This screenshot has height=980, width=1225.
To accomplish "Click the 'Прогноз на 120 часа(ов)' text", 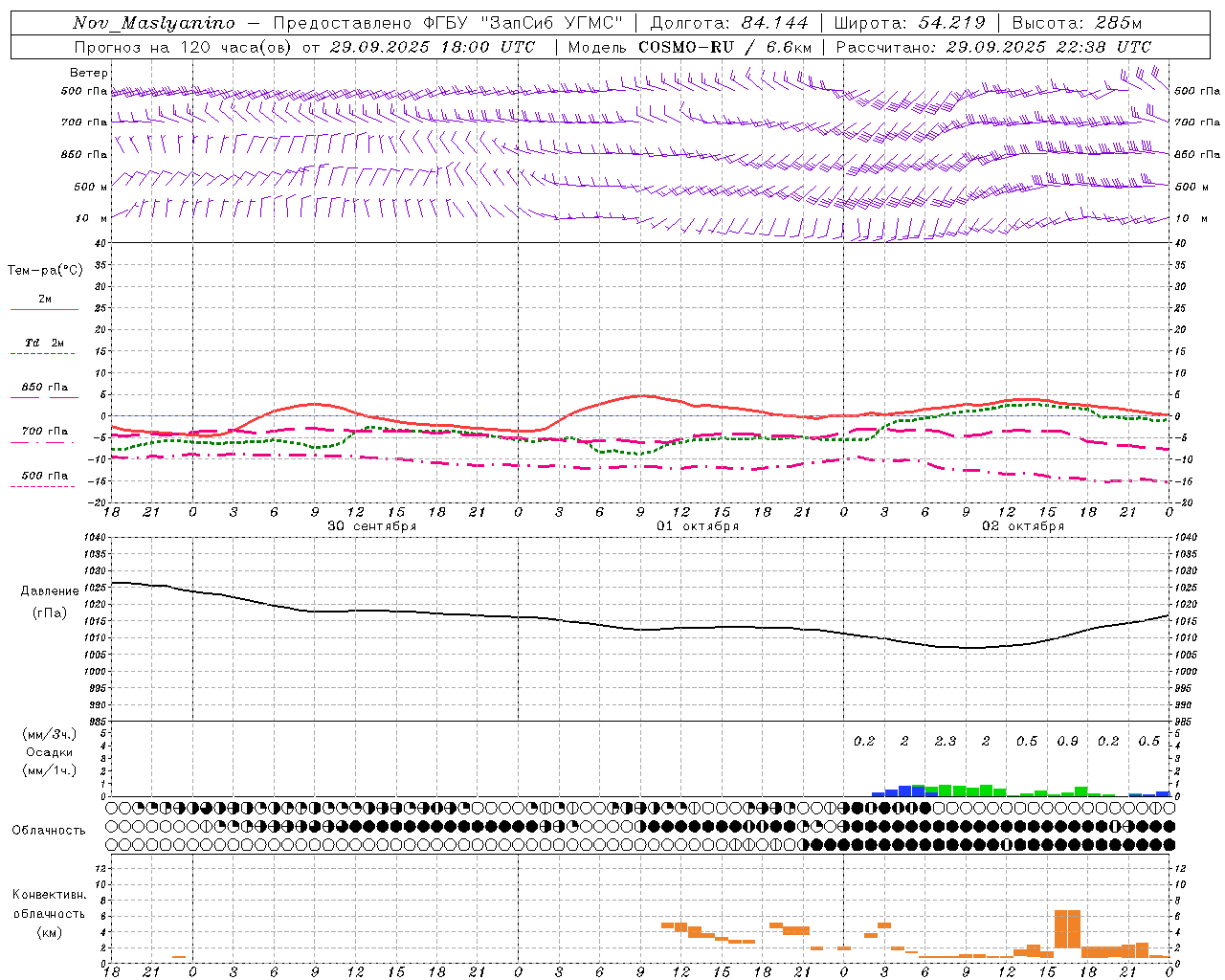I will 184,47.
